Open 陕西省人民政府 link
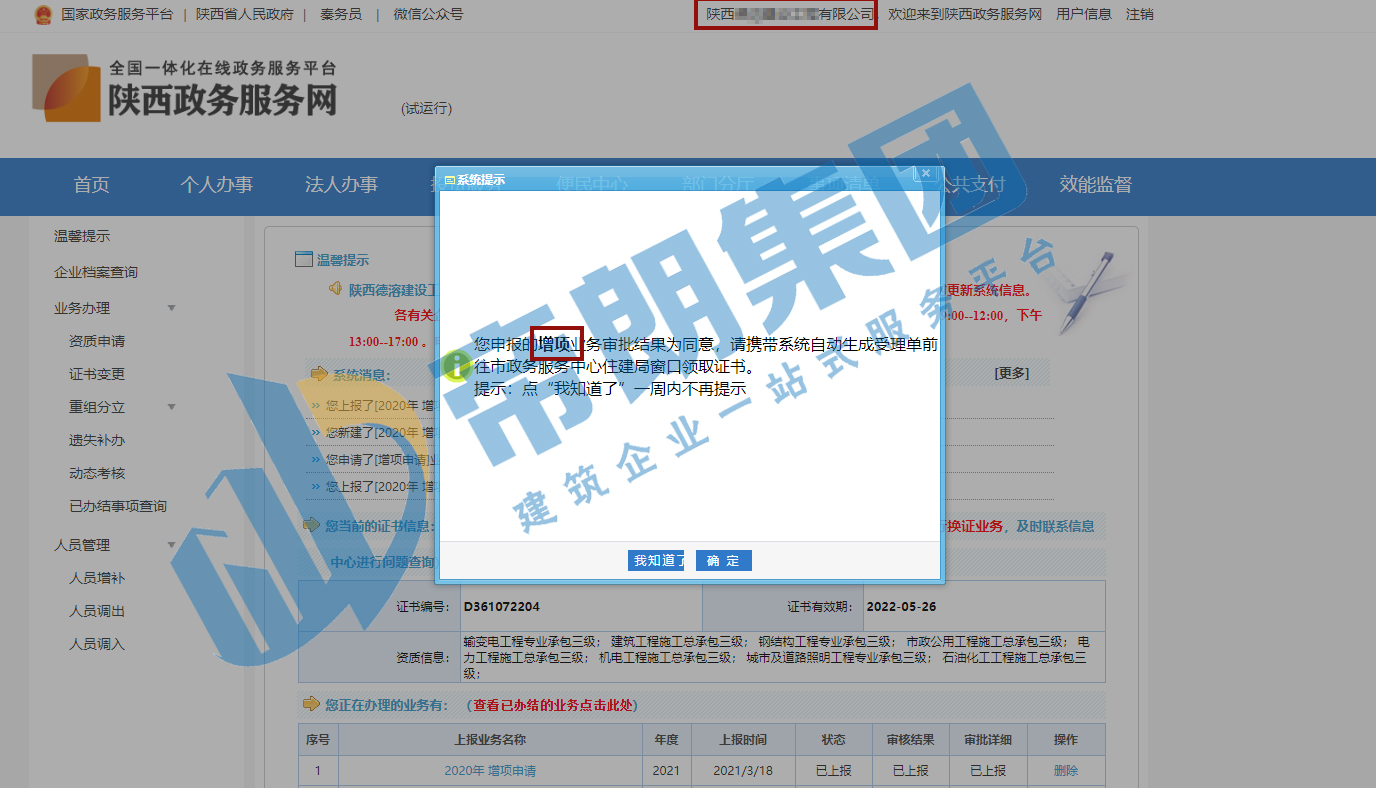The height and width of the screenshot is (788, 1376). 245,14
